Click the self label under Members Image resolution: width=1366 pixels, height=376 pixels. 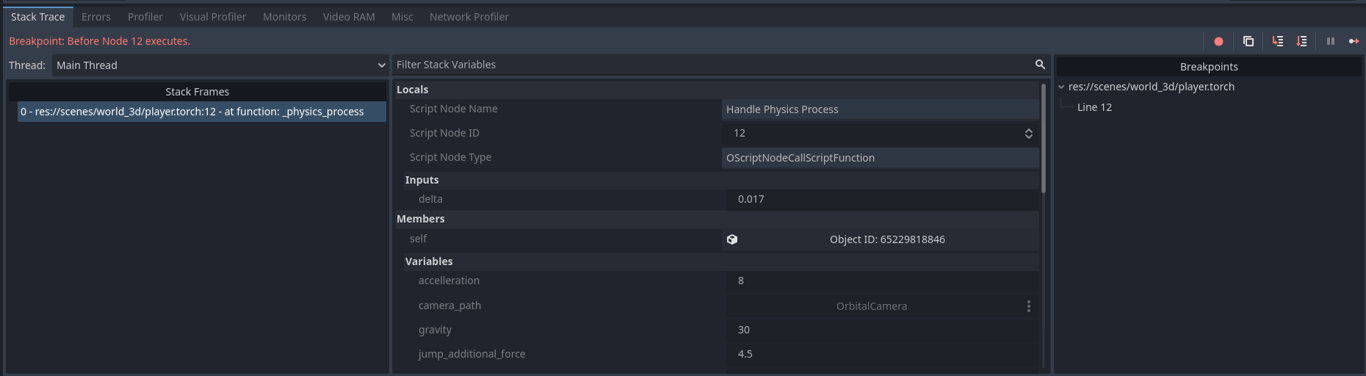click(418, 239)
